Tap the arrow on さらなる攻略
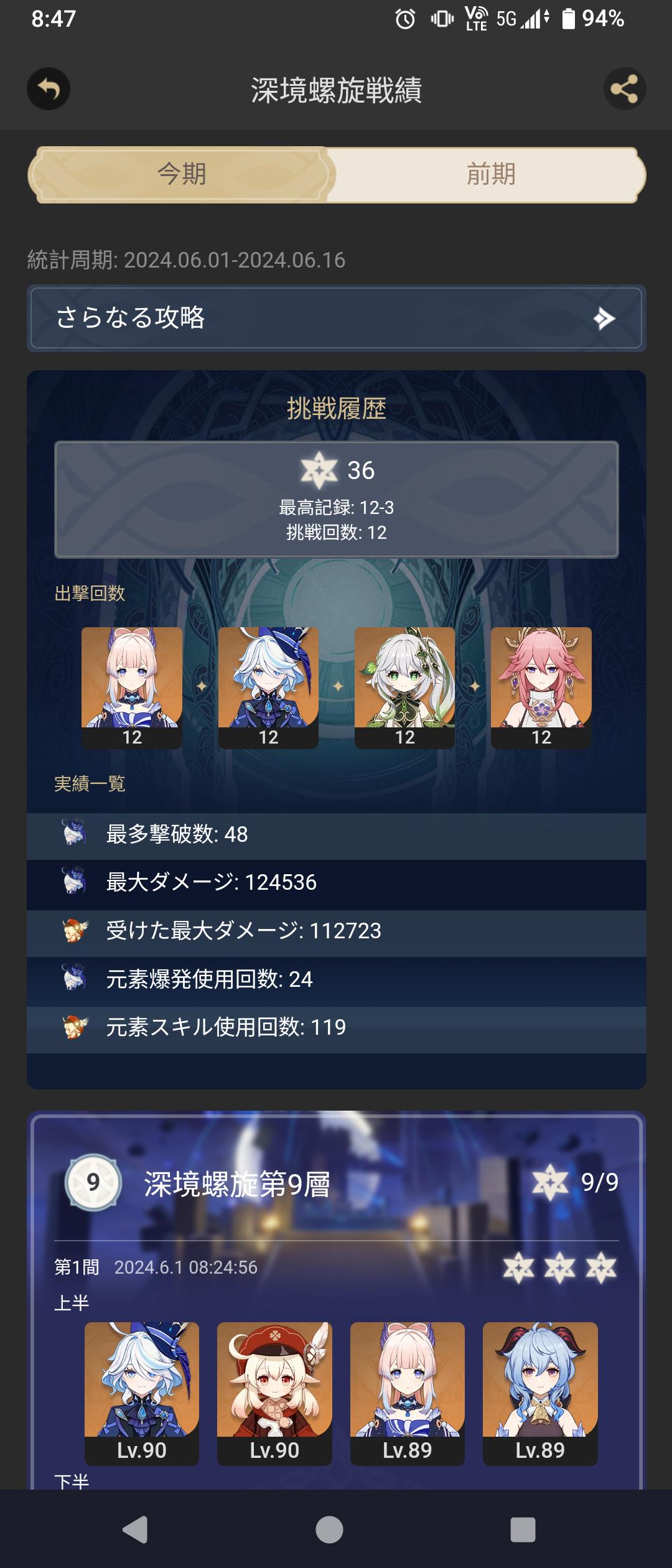This screenshot has height=1568, width=672. click(604, 319)
